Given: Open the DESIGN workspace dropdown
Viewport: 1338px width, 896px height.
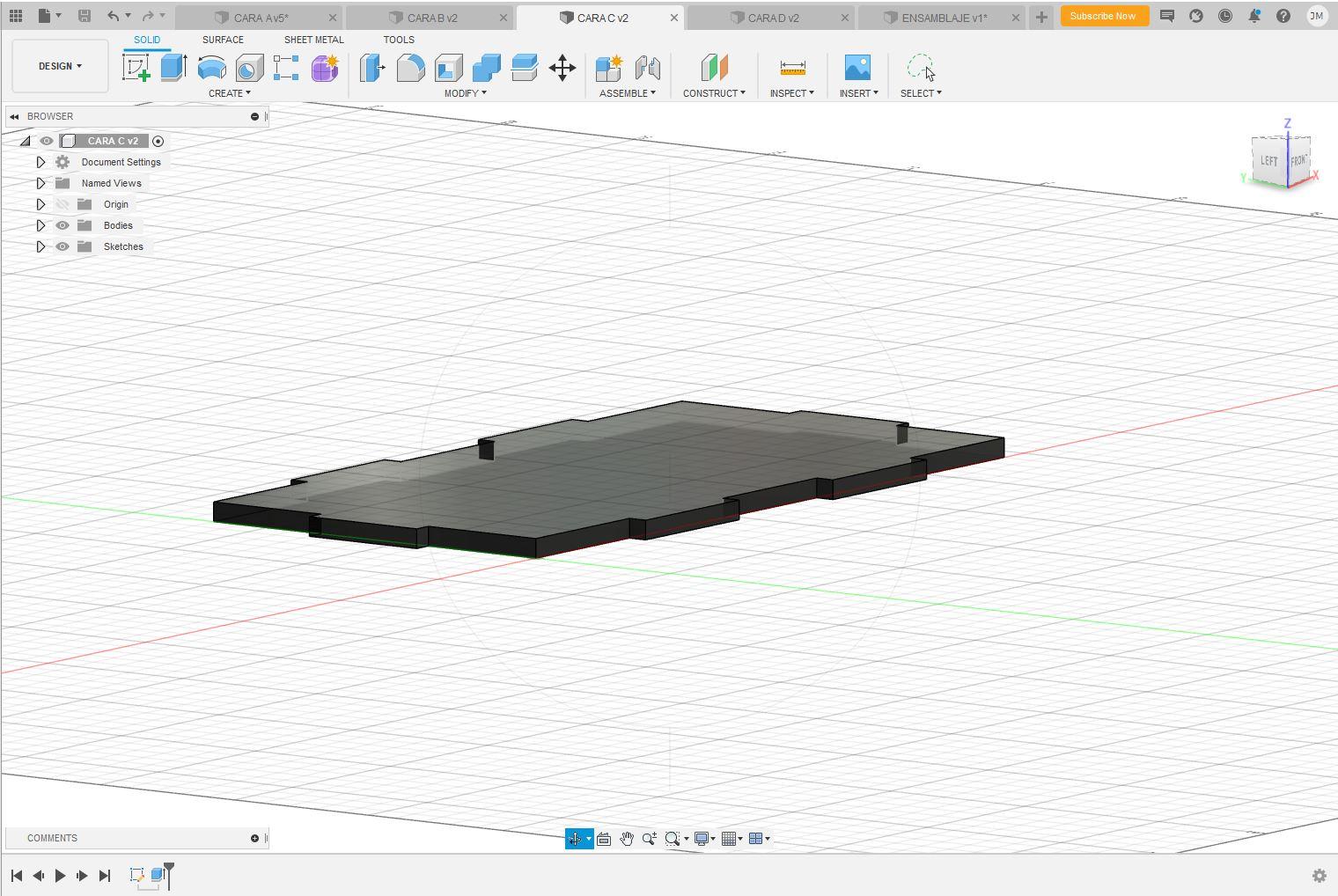Looking at the screenshot, I should tap(60, 66).
